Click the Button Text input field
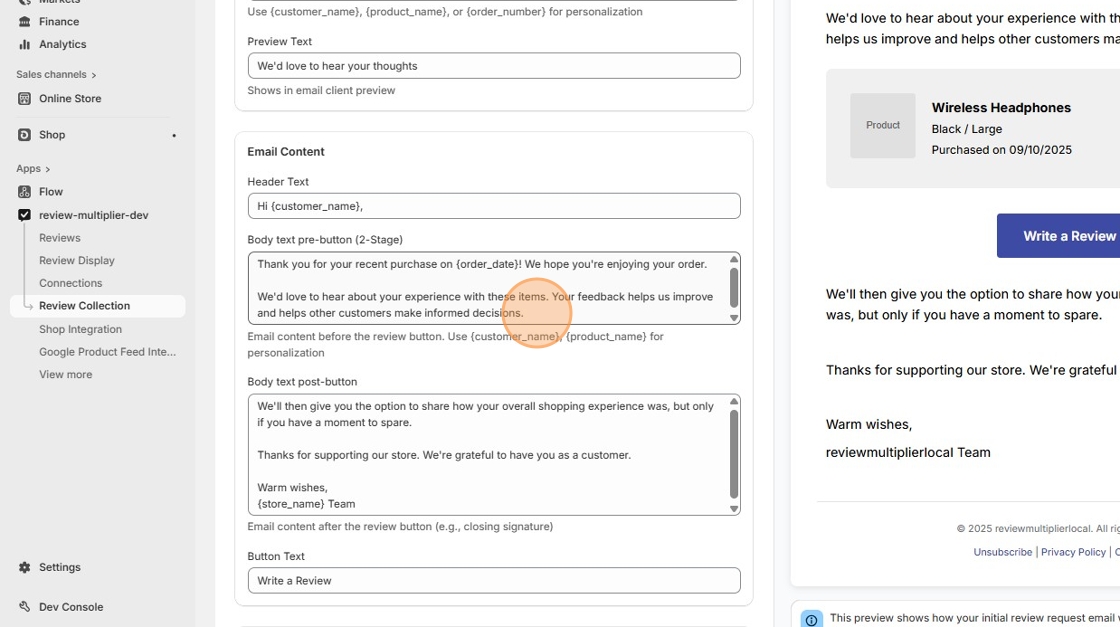 [494, 581]
